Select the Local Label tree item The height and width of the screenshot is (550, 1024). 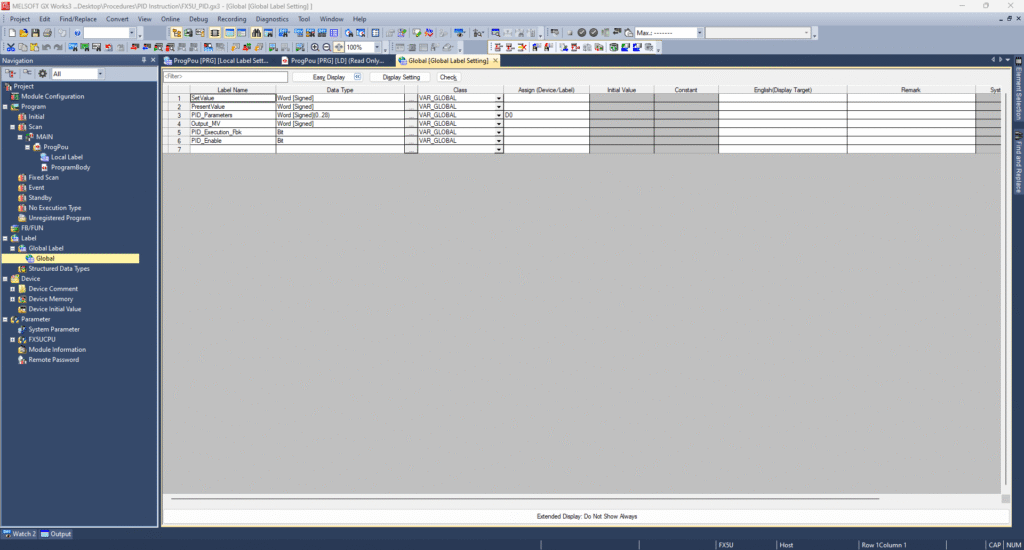pos(67,157)
